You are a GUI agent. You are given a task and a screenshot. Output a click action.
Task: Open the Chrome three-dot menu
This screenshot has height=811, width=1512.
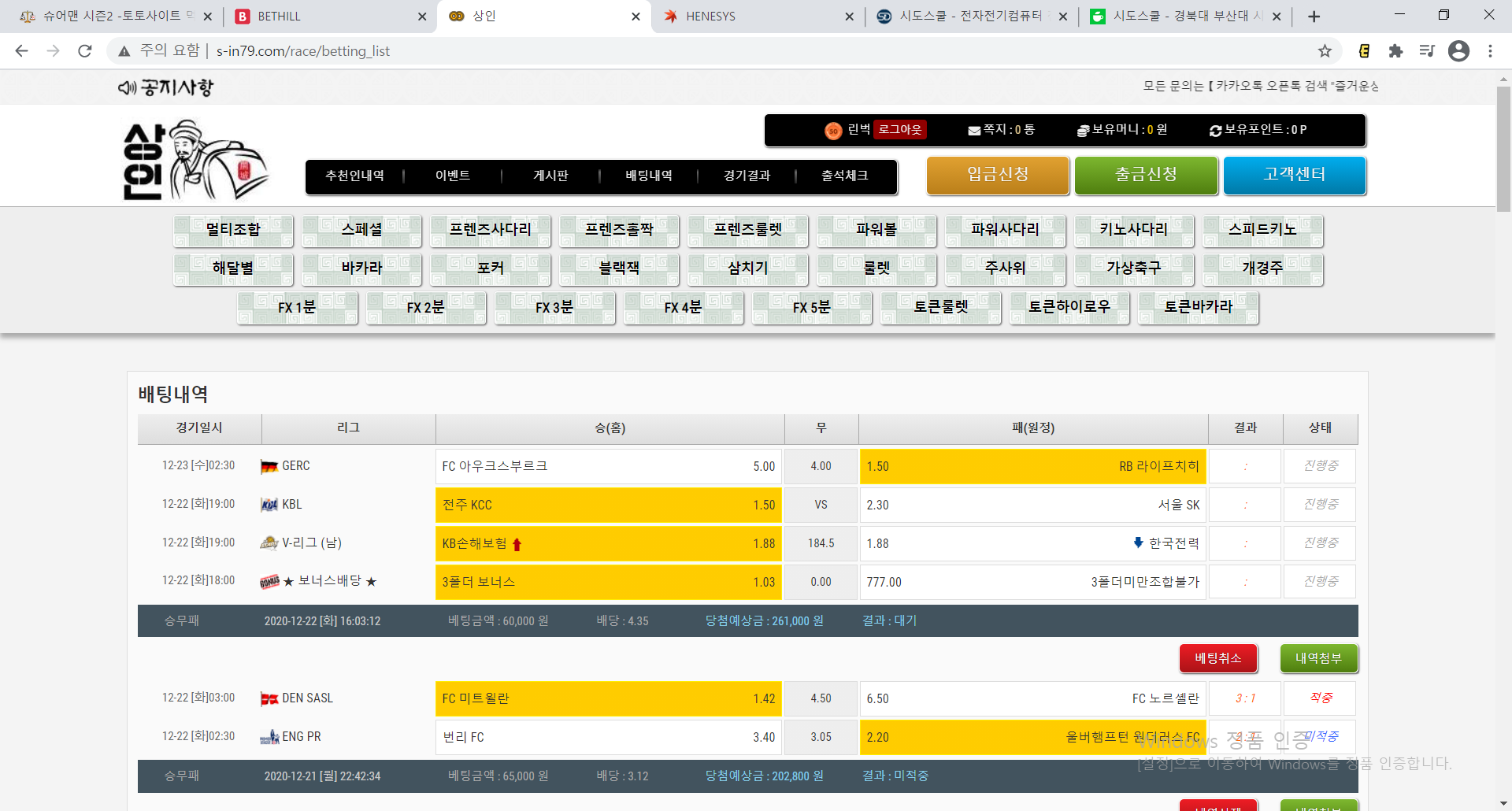pyautogui.click(x=1490, y=51)
